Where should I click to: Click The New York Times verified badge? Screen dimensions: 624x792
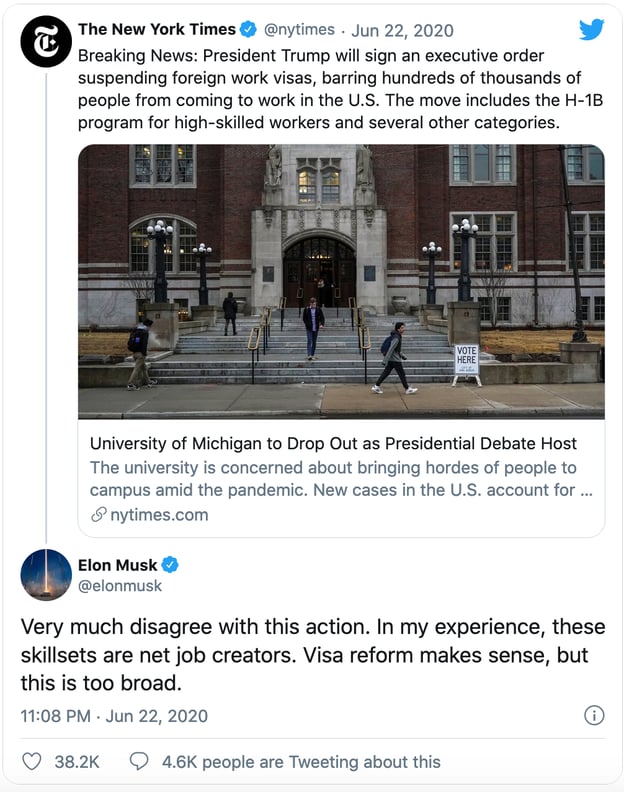[x=248, y=29]
